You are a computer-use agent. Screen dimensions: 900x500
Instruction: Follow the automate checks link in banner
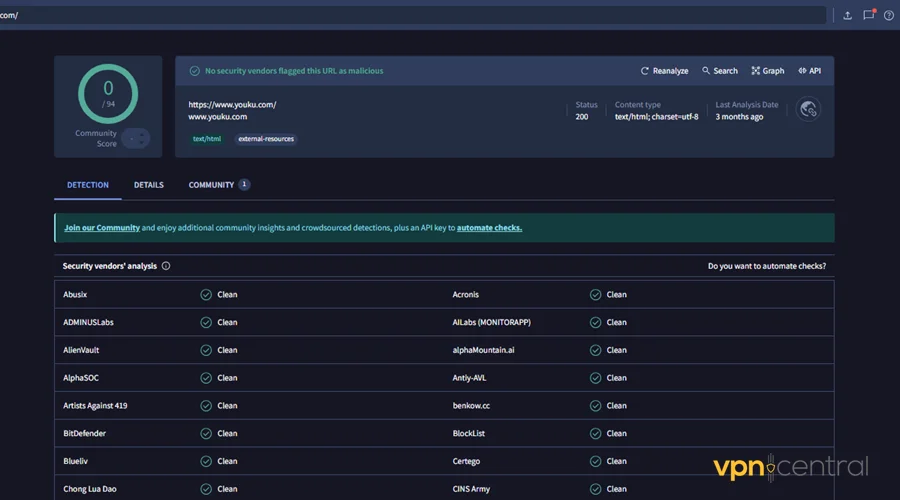[489, 228]
